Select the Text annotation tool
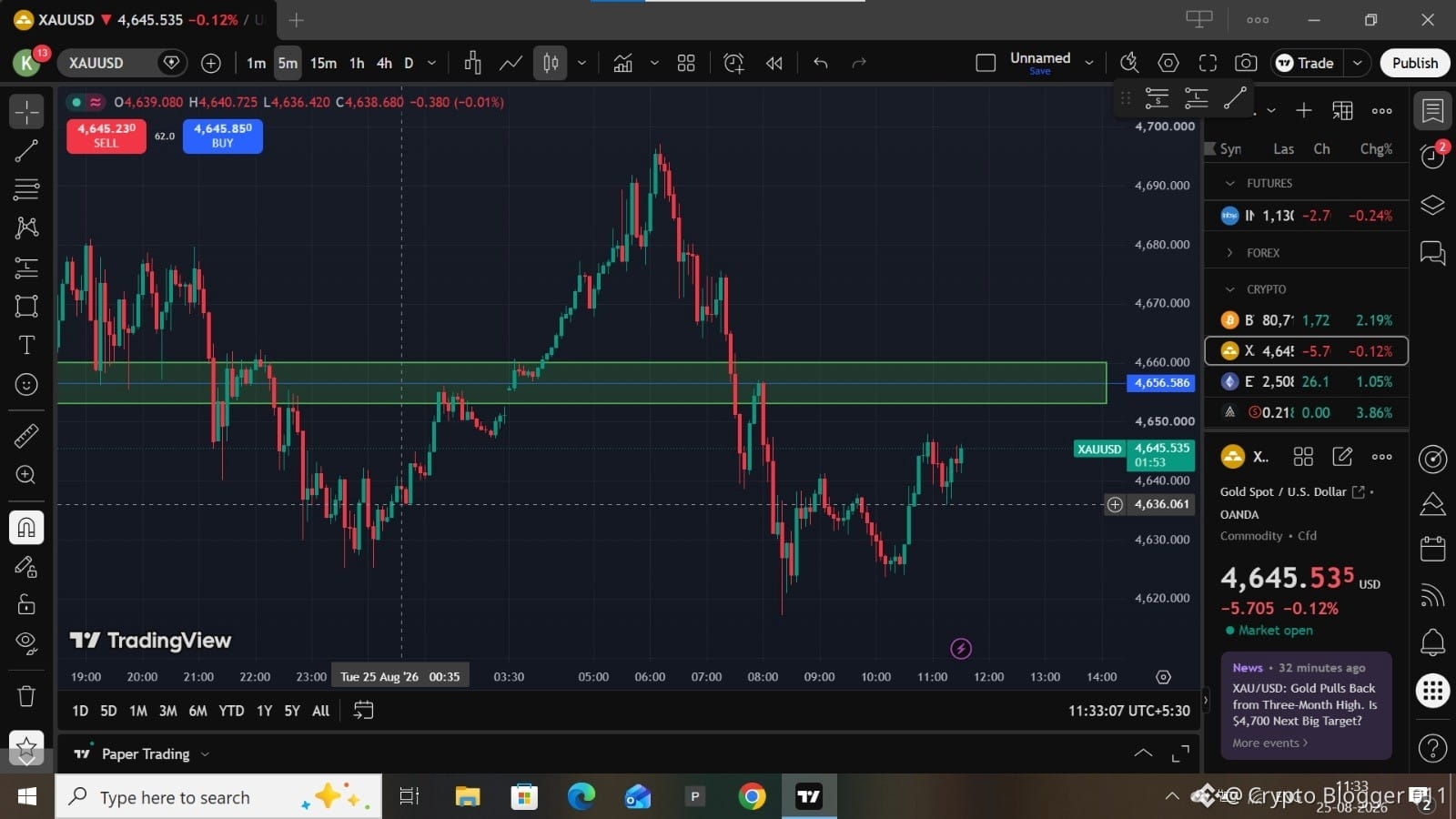Image resolution: width=1456 pixels, height=819 pixels. [x=26, y=345]
